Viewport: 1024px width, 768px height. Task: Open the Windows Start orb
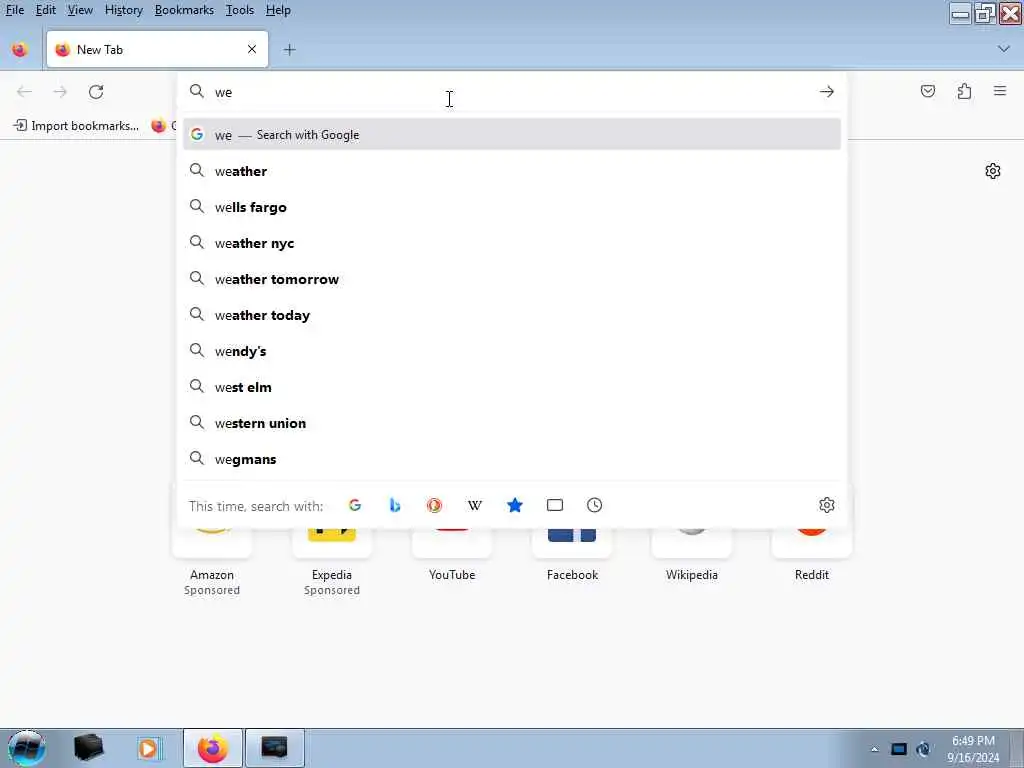click(26, 748)
